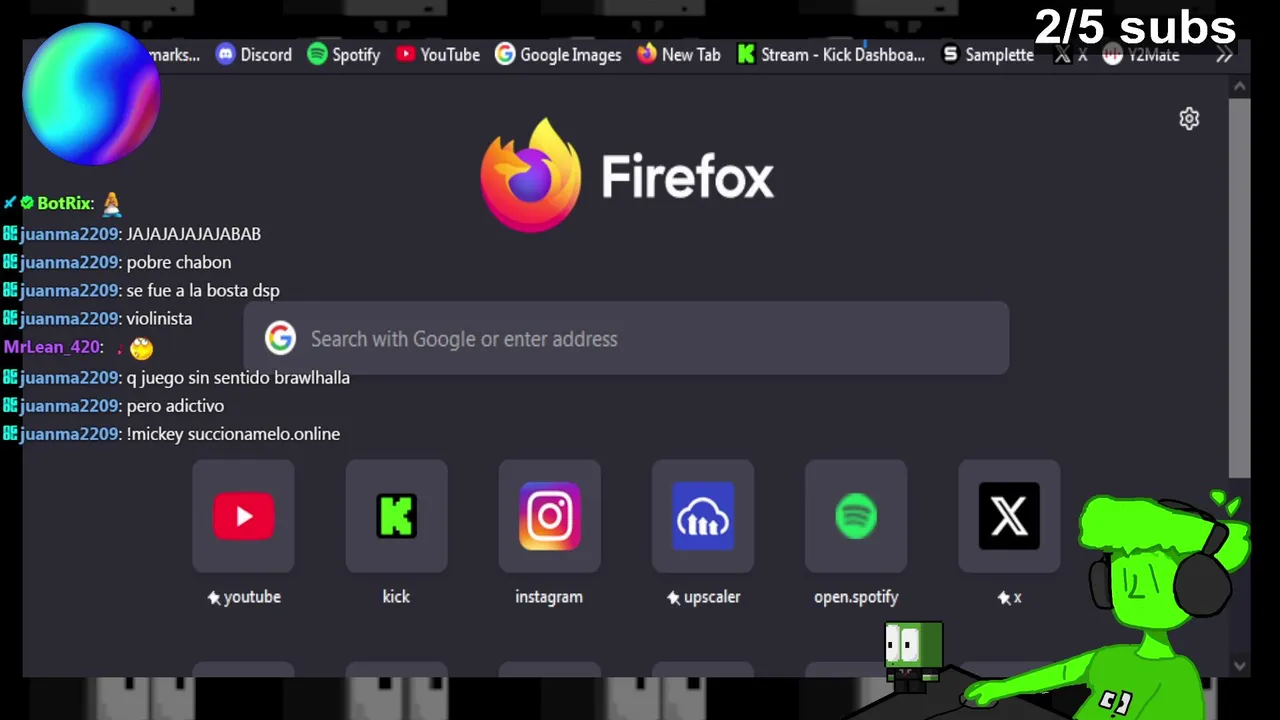Click chat message 'pero adictivo'
Viewport: 1280px width, 720px height.
tap(175, 406)
